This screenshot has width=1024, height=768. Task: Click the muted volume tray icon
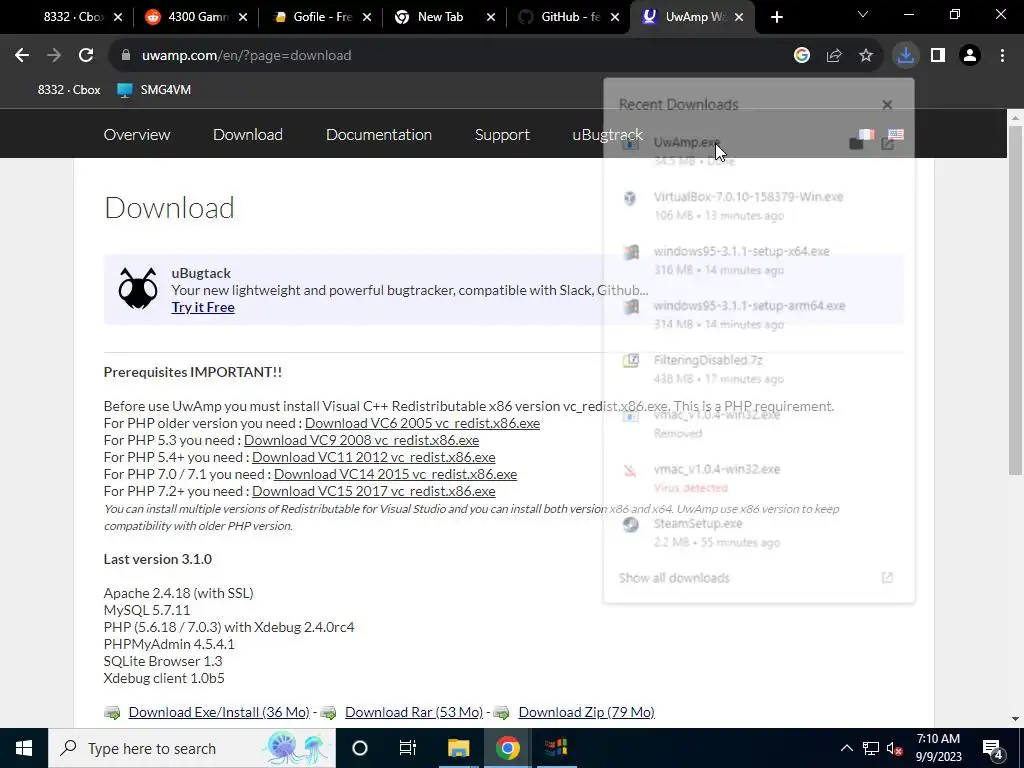(x=895, y=748)
